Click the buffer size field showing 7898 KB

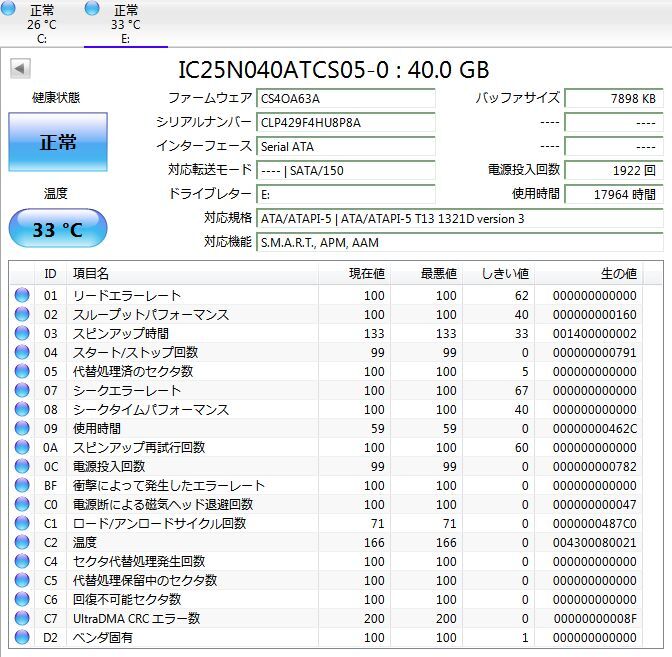(x=613, y=98)
